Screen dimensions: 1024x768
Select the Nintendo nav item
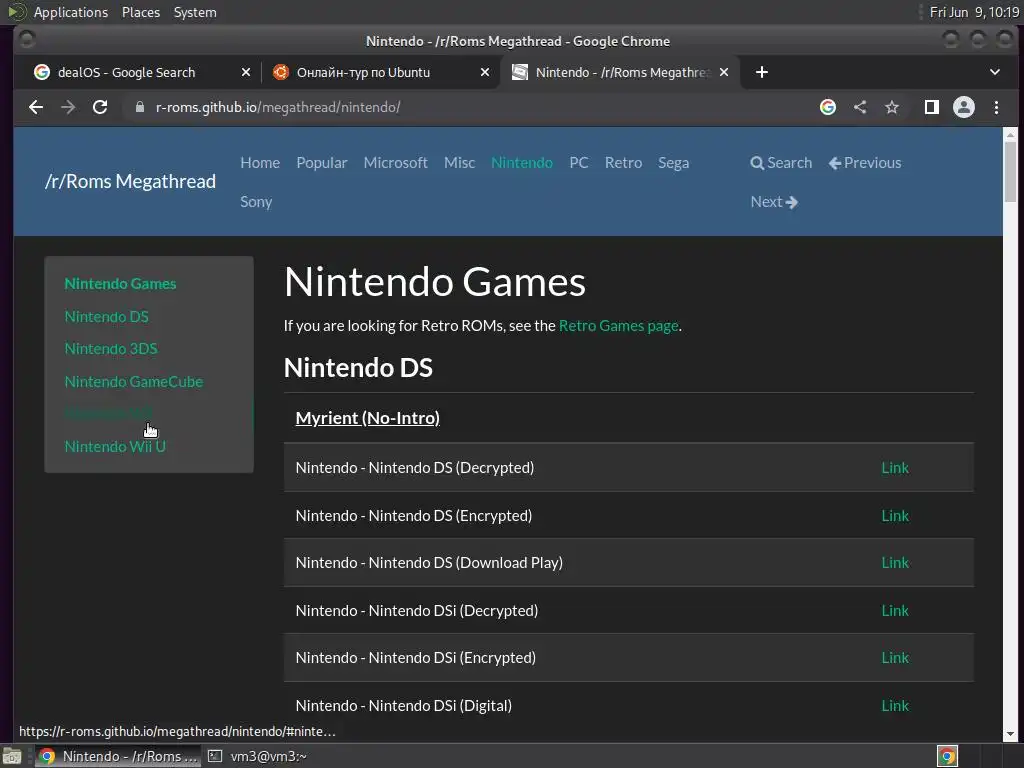pyautogui.click(x=522, y=163)
